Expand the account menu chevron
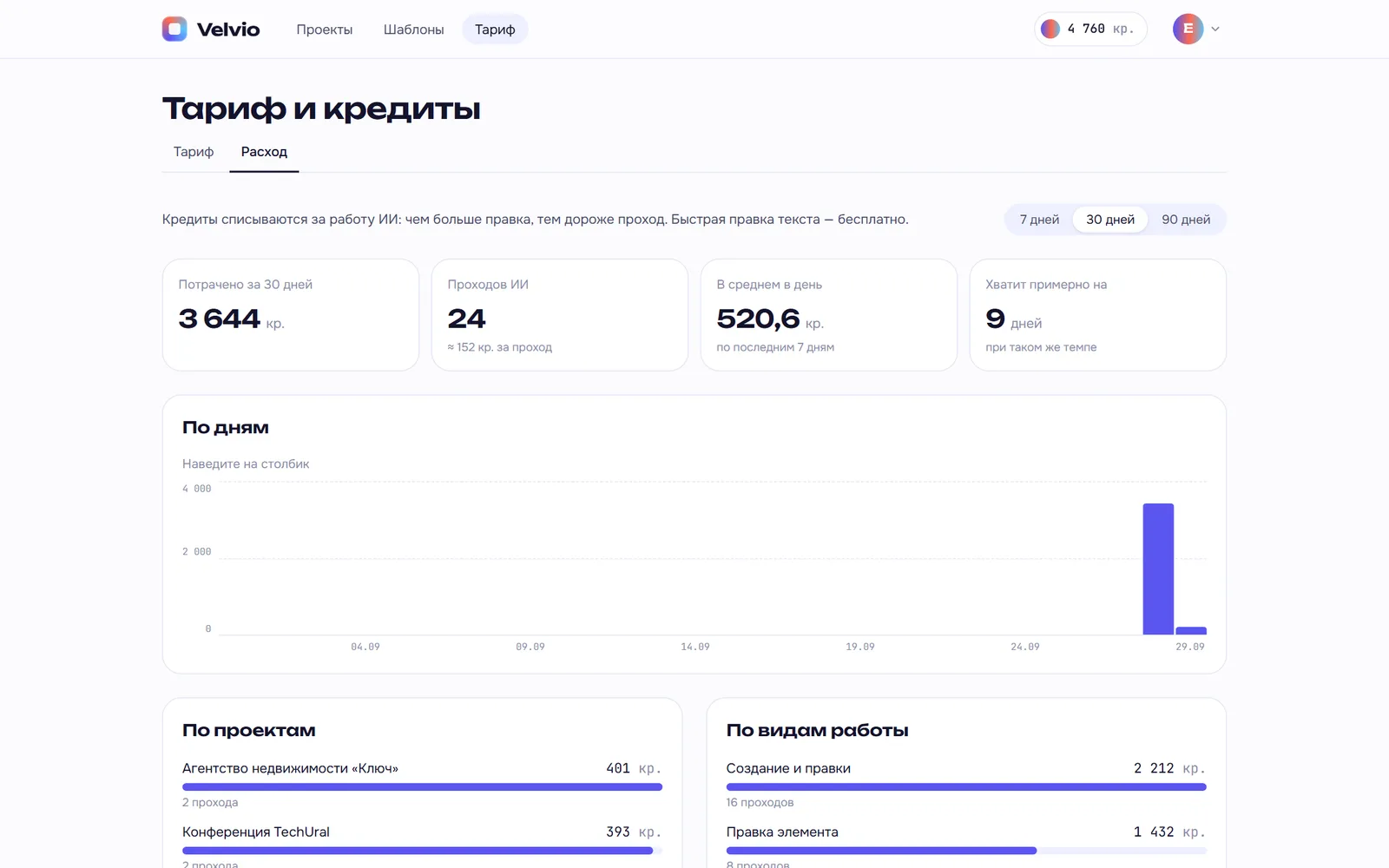This screenshot has height=868, width=1389. point(1215,29)
